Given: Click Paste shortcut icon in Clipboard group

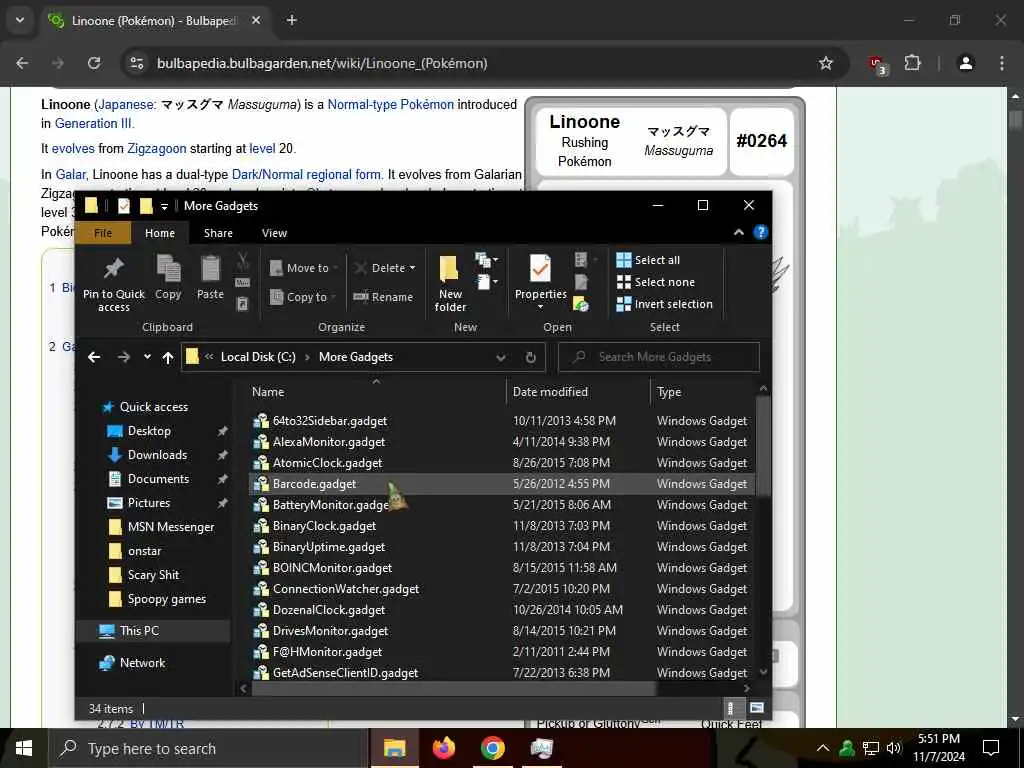Looking at the screenshot, I should point(242,304).
